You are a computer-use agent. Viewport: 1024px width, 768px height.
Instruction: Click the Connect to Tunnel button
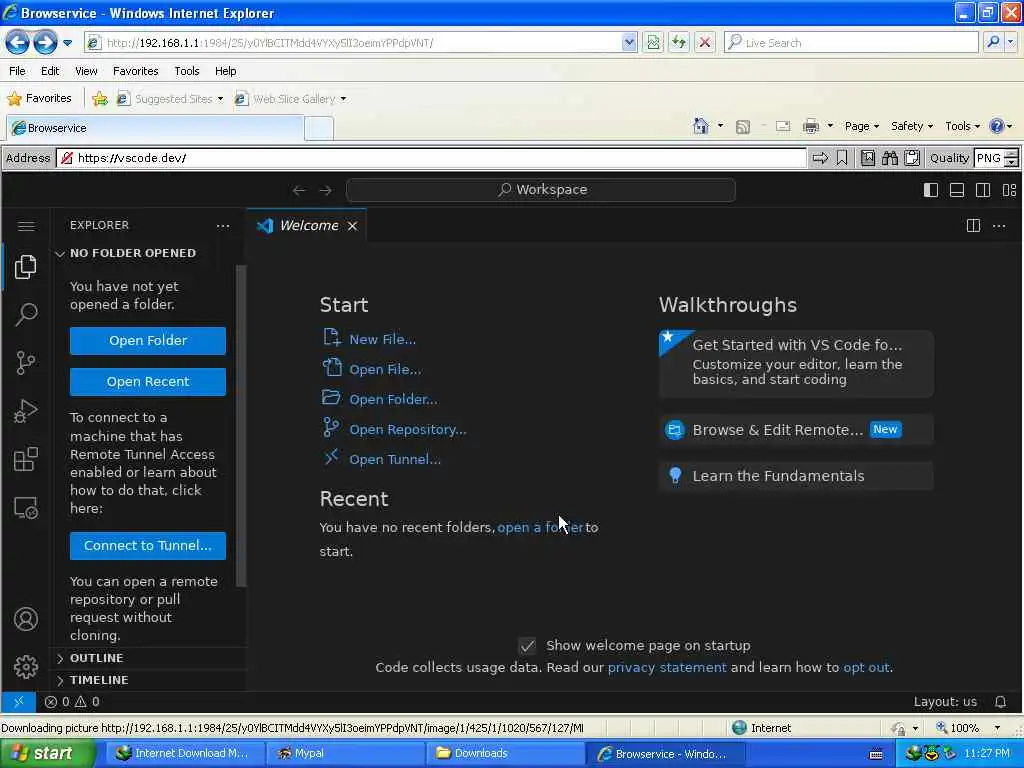(148, 546)
